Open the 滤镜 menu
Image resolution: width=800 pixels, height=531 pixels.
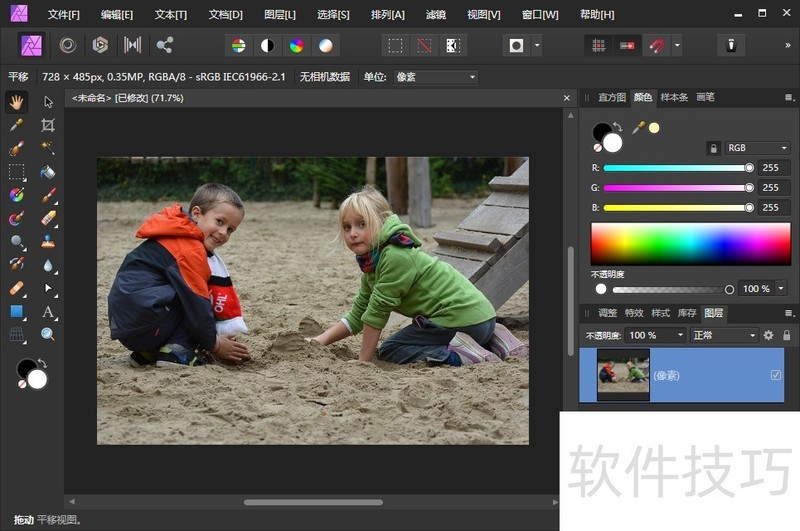(x=436, y=15)
